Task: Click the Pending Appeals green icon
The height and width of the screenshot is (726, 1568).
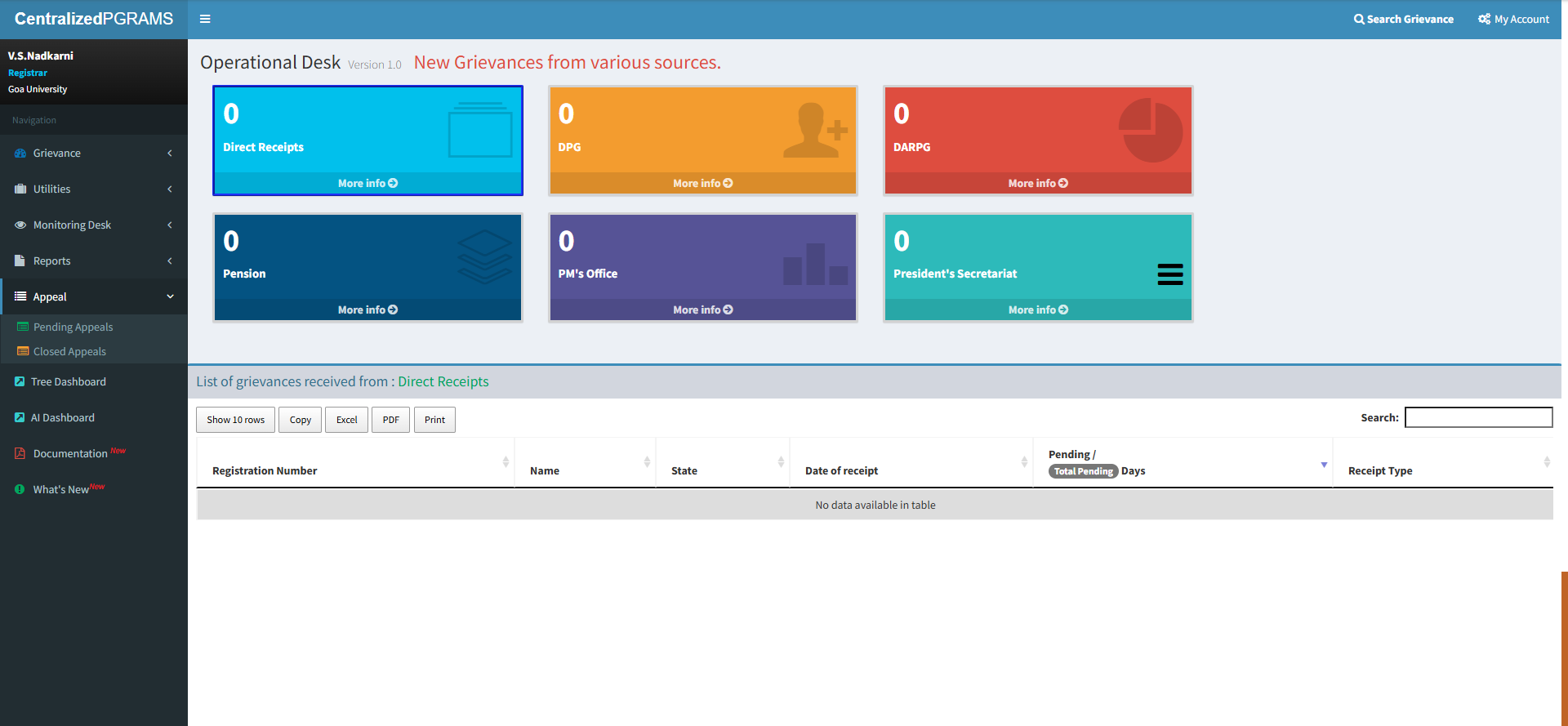Action: click(x=23, y=327)
